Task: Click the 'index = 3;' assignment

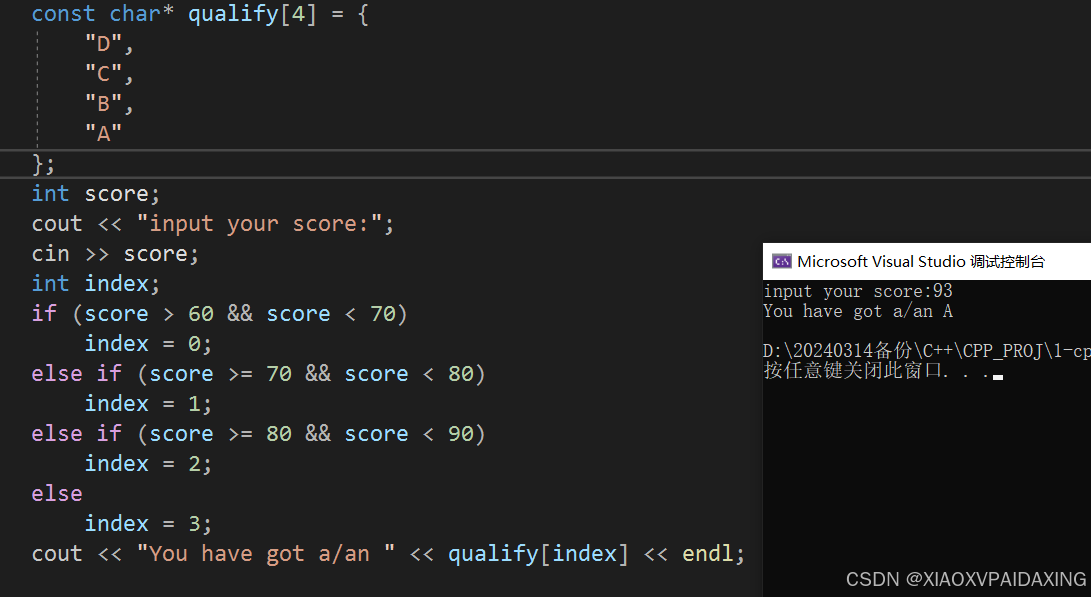Action: [148, 523]
